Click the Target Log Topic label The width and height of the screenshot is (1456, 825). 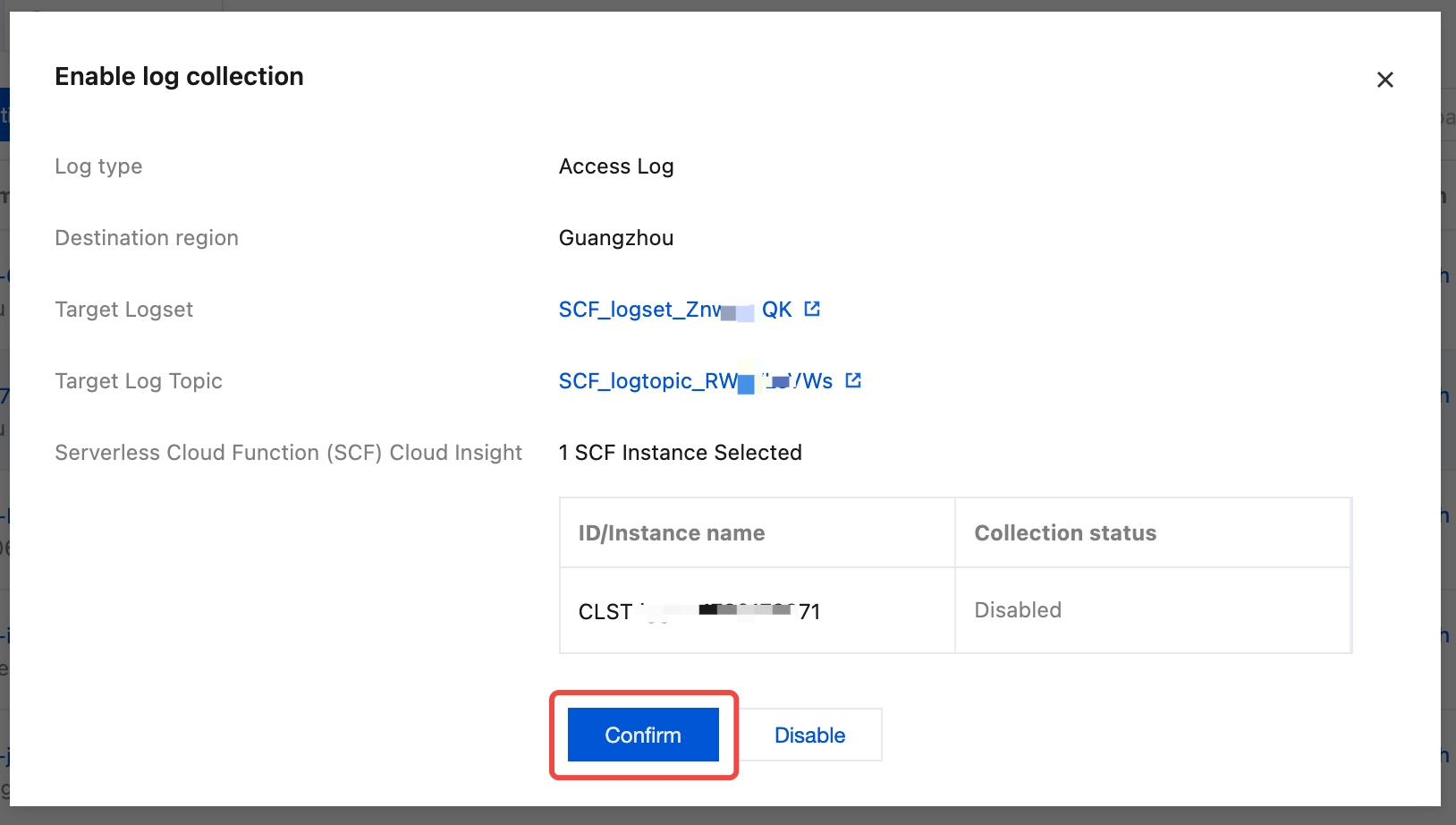139,381
